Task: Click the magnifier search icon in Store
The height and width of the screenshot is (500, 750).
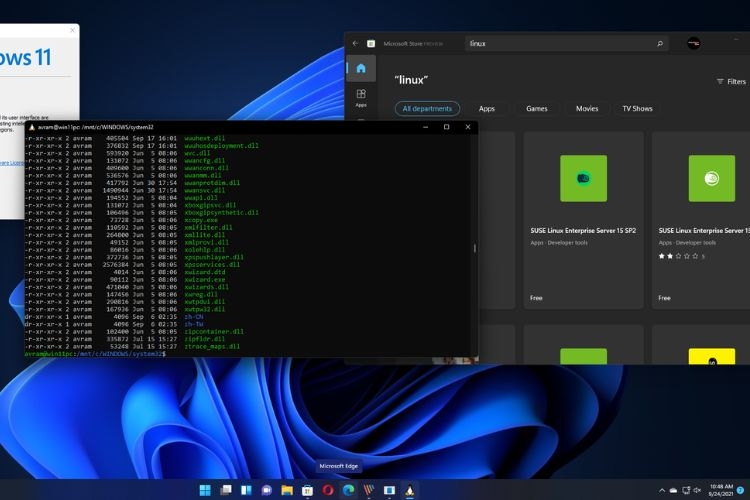Action: (x=660, y=44)
